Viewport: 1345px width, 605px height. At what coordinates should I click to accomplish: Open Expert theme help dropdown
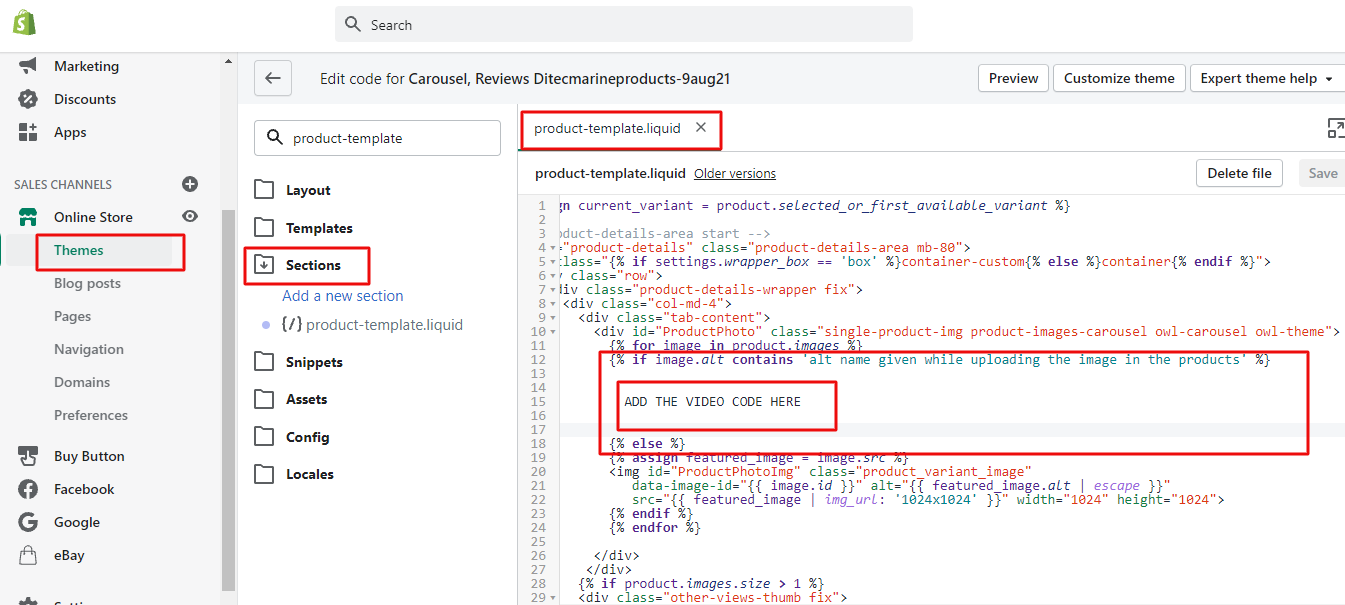[1266, 78]
